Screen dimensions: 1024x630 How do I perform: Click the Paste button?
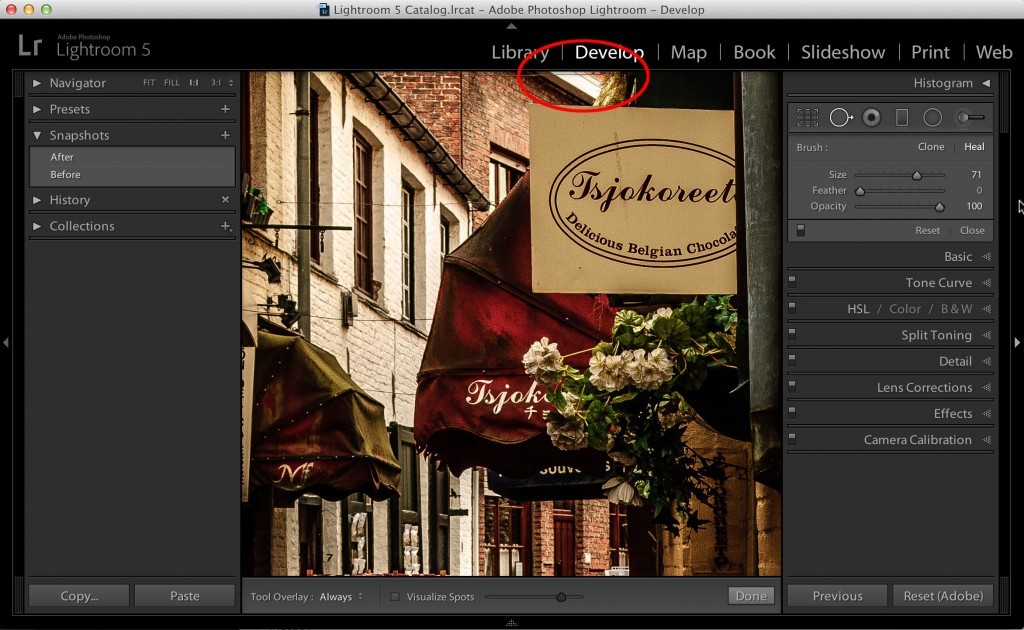(185, 596)
